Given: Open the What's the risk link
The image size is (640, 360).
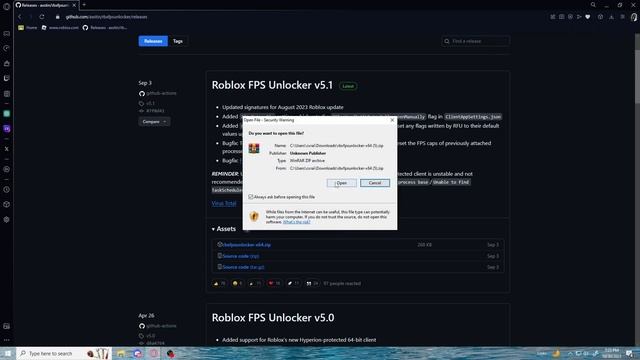Looking at the screenshot, I should [x=297, y=222].
